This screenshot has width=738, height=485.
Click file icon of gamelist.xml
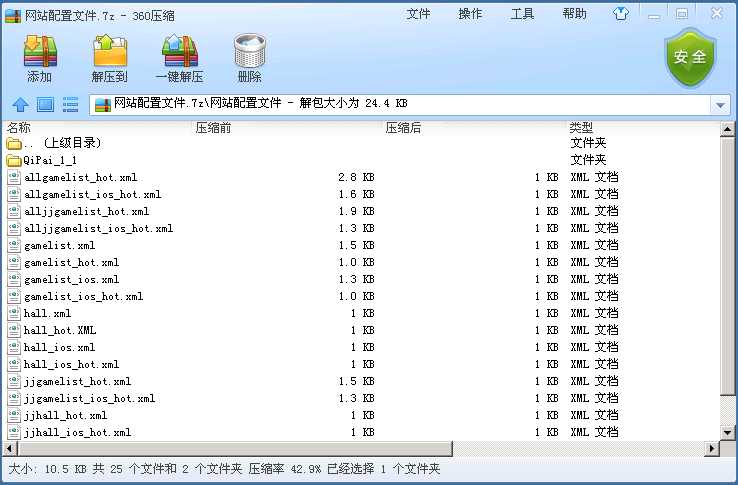pos(14,245)
